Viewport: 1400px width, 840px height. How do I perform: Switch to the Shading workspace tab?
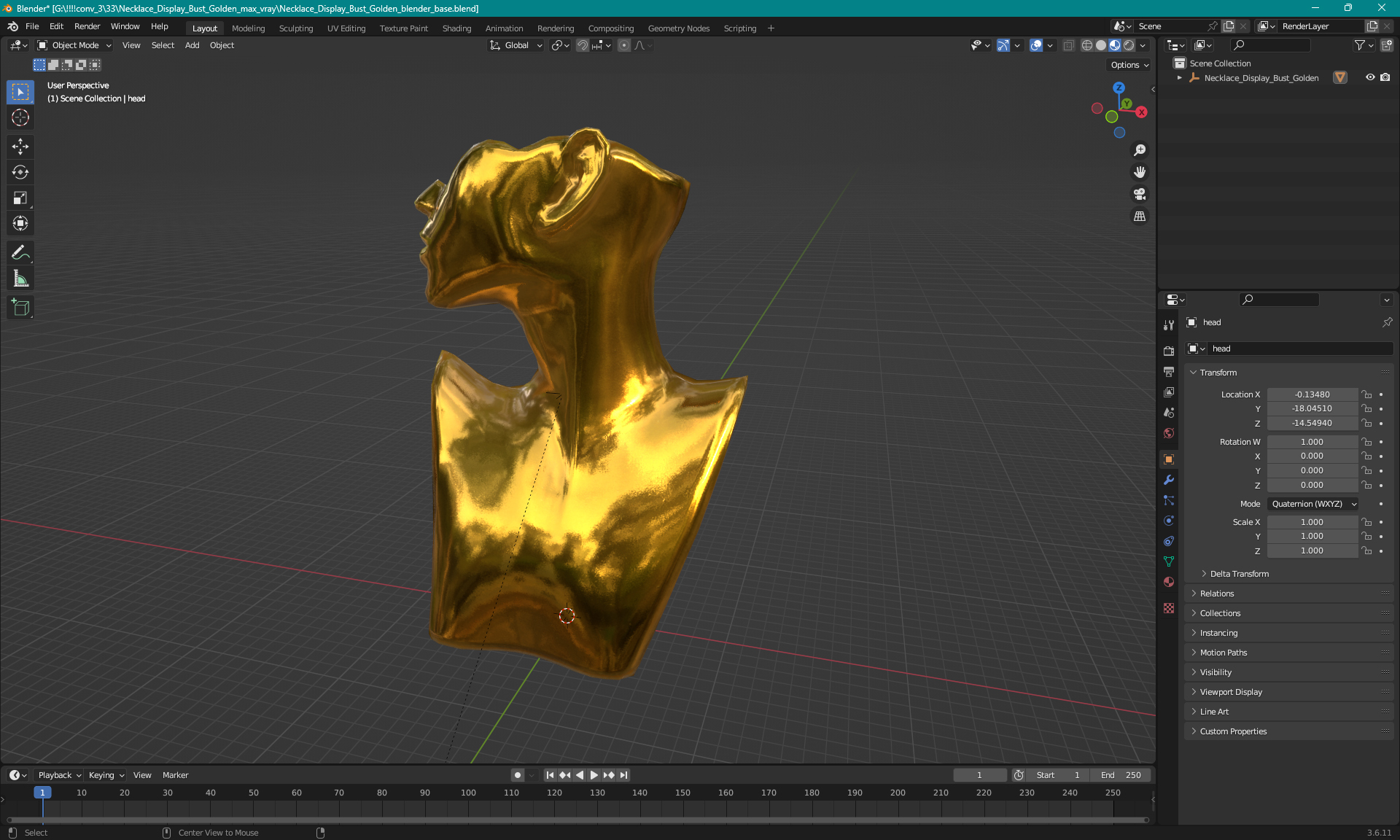[456, 28]
